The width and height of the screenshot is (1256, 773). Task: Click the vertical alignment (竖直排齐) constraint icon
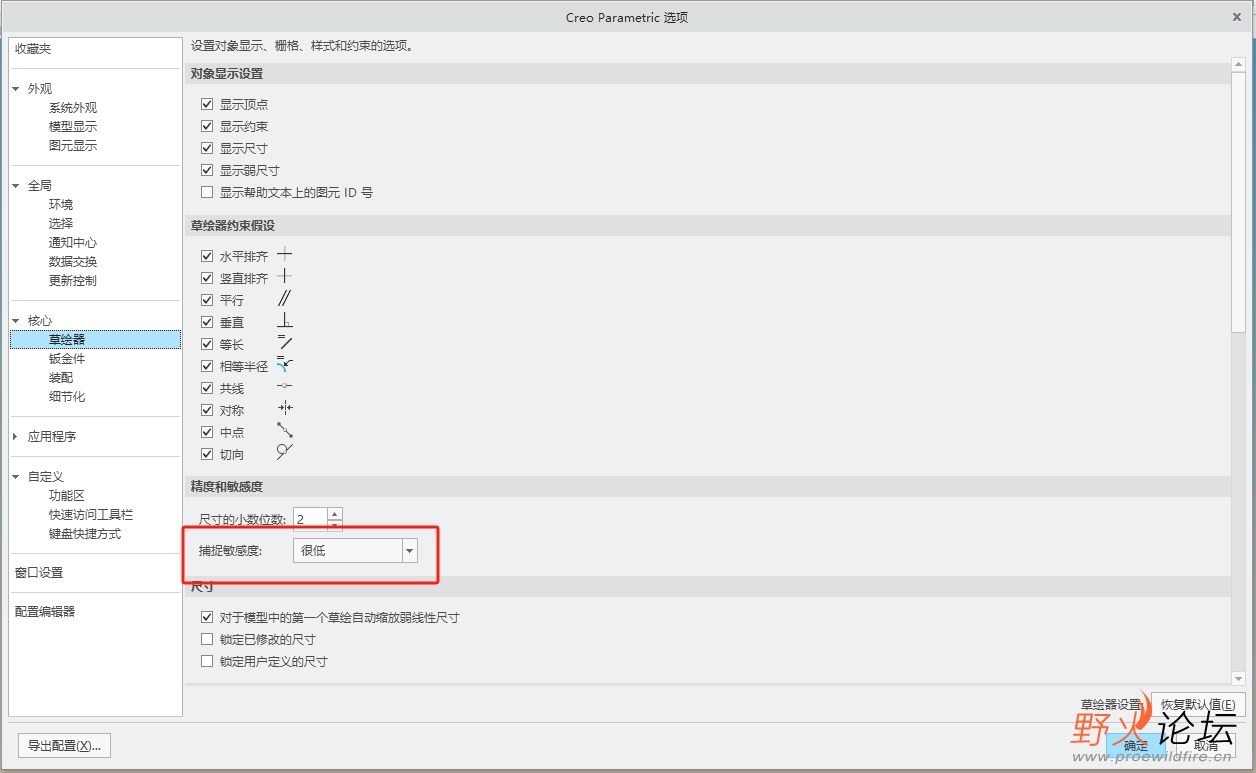[285, 277]
